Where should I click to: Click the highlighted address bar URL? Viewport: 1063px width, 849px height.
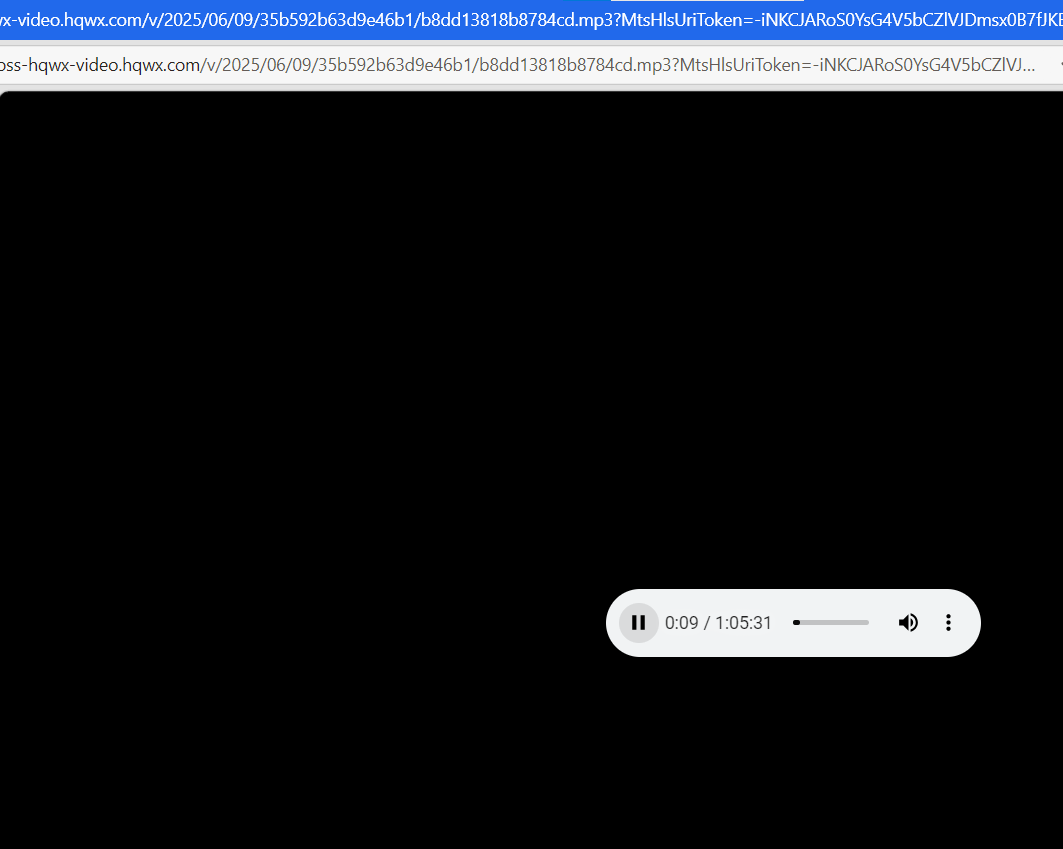532,20
